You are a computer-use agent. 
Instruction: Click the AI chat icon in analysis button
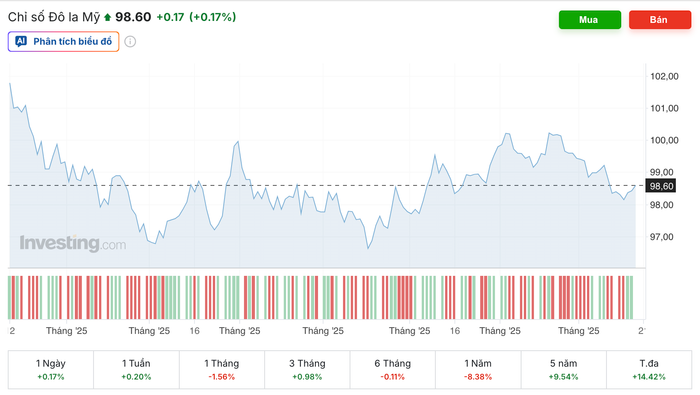(x=21, y=42)
